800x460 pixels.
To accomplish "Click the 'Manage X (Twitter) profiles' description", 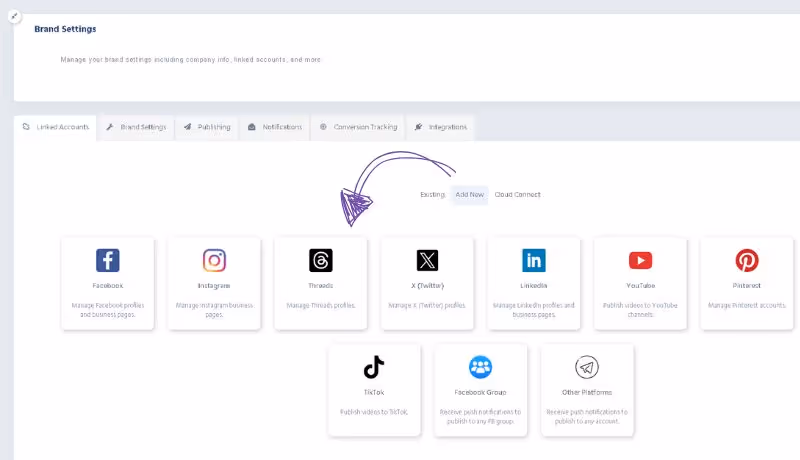I will click(x=428, y=305).
